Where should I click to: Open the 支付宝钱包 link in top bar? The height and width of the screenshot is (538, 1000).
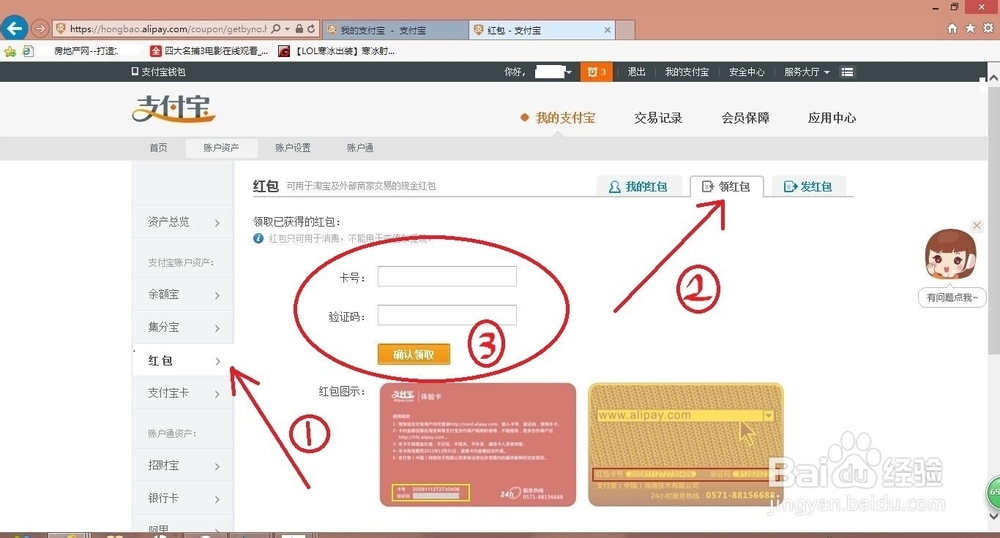click(158, 72)
